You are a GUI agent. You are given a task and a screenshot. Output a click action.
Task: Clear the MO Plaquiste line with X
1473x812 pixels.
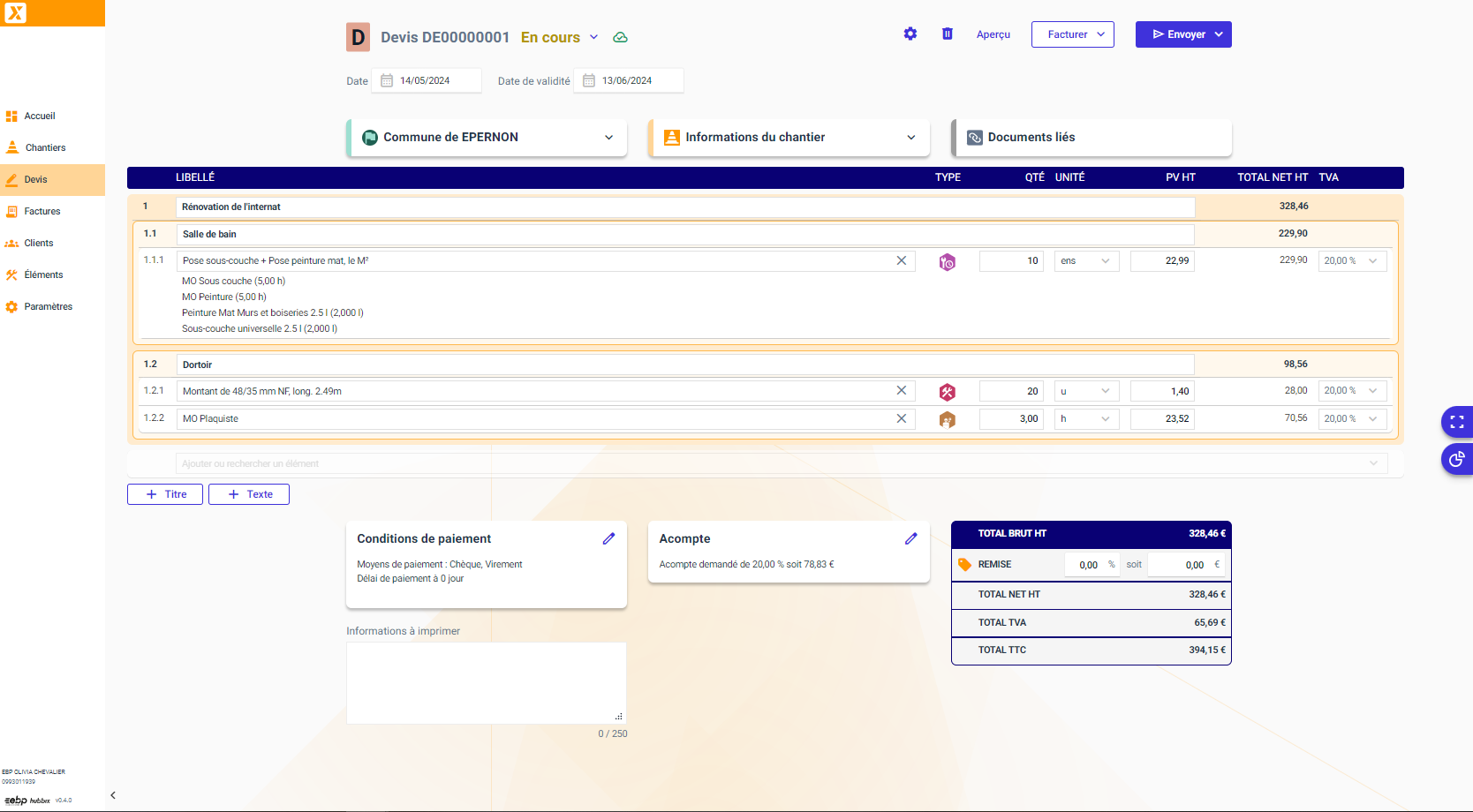[902, 418]
